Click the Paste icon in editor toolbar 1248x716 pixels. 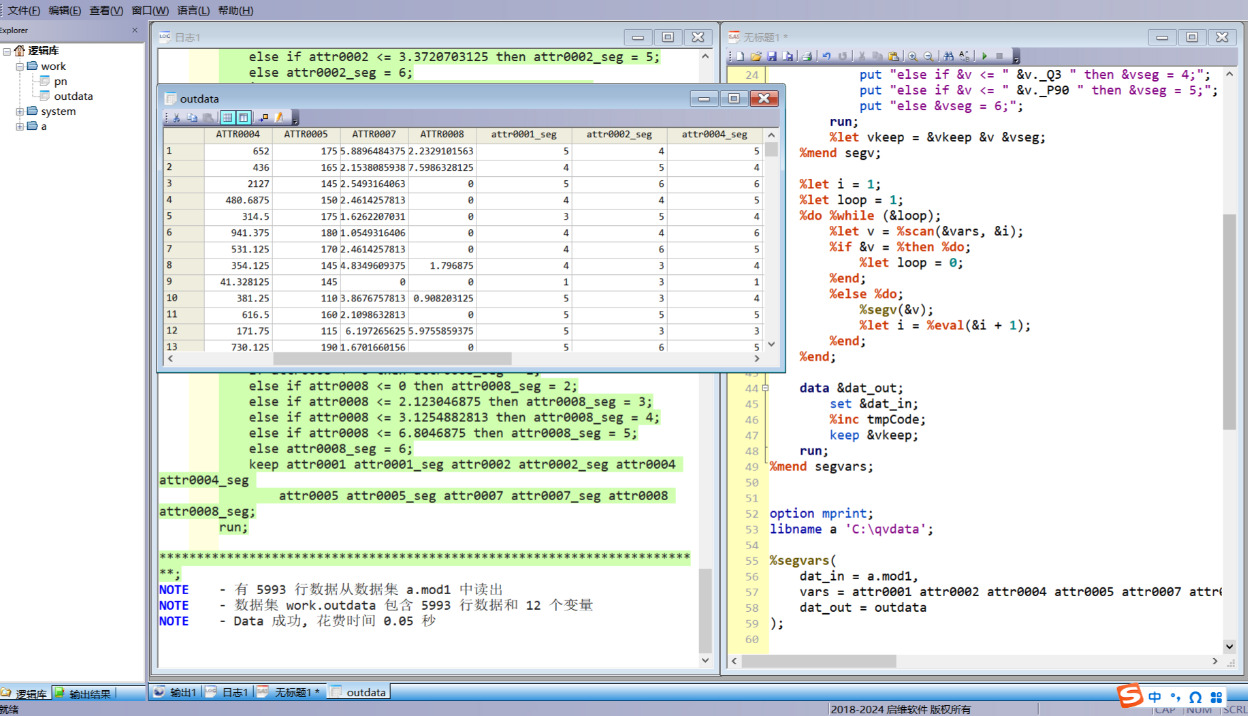tap(893, 56)
